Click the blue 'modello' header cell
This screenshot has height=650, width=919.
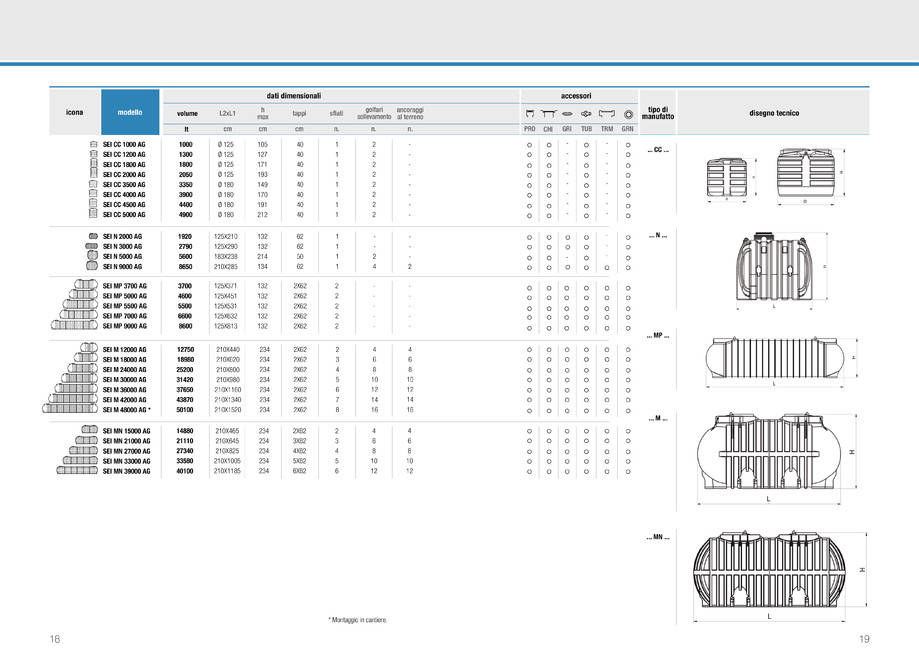[x=130, y=113]
